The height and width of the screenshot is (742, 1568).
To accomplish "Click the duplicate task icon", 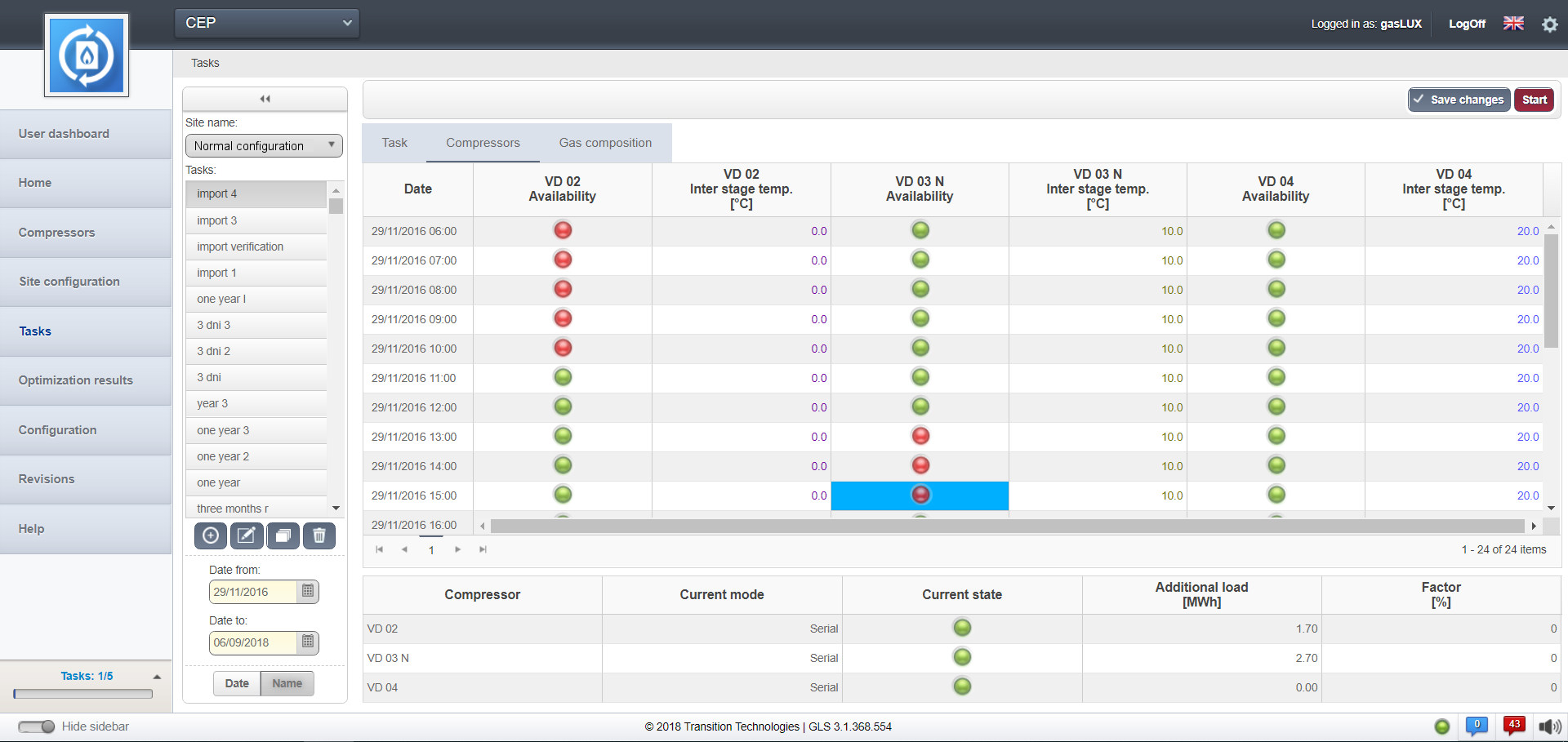I will [283, 535].
